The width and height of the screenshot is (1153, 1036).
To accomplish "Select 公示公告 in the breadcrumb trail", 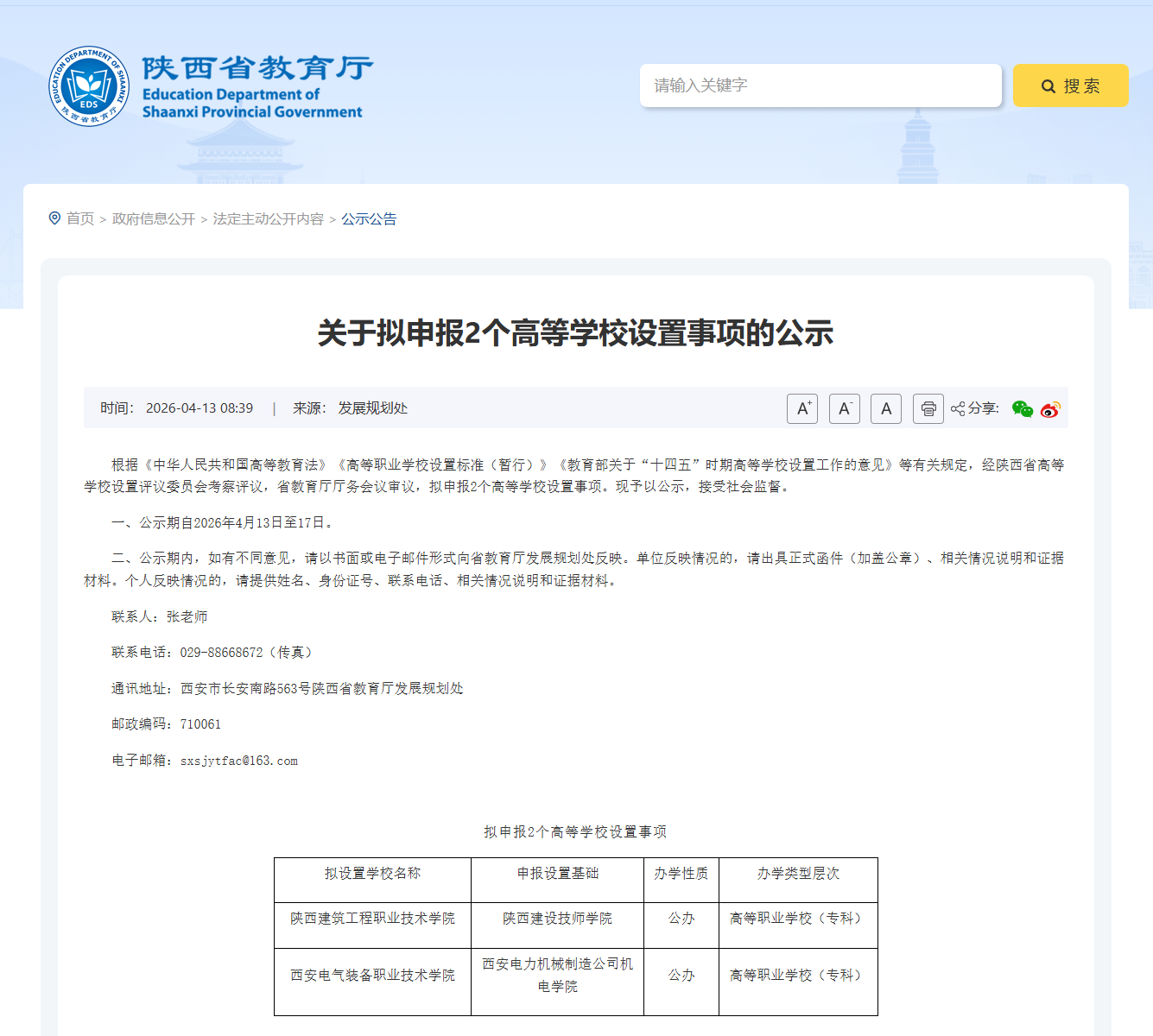I will tap(369, 218).
